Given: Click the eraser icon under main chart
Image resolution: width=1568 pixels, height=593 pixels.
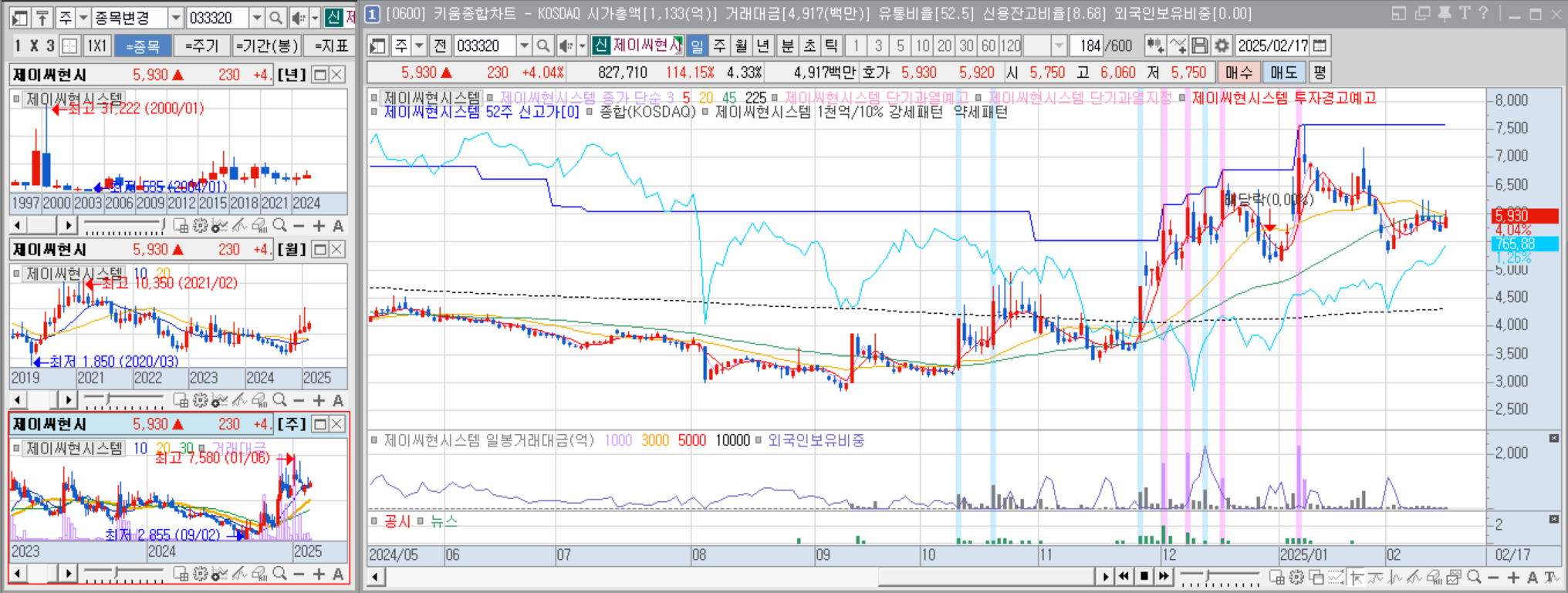Looking at the screenshot, I should pyautogui.click(x=1434, y=577).
